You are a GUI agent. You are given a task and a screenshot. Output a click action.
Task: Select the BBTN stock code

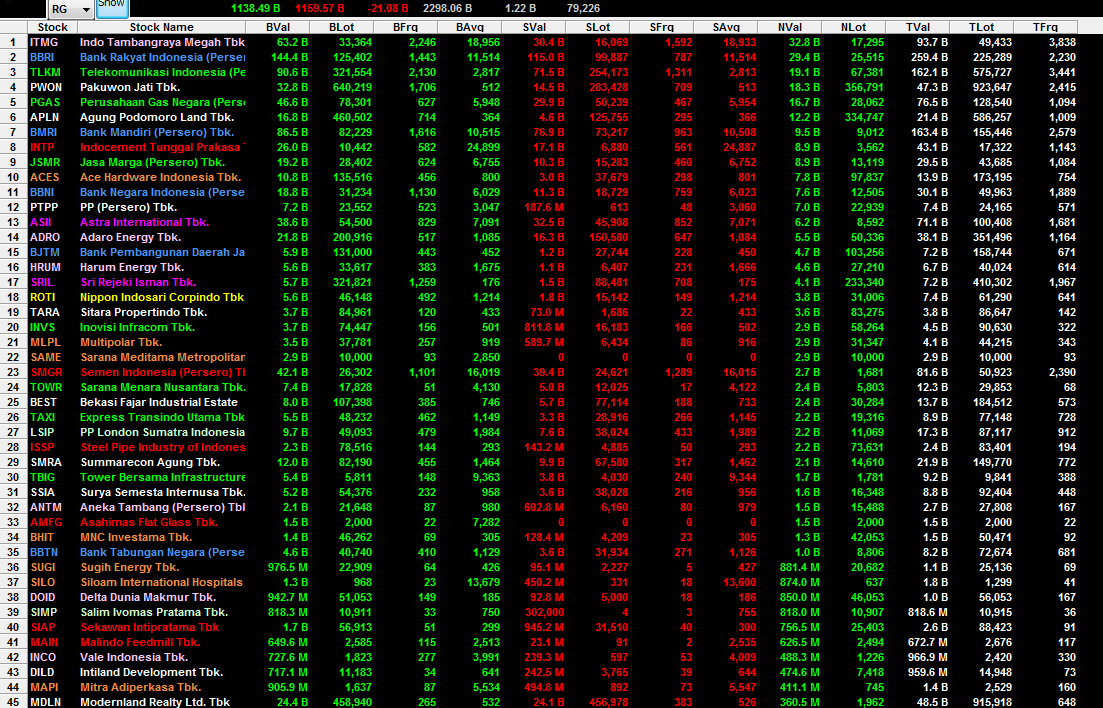(x=44, y=552)
